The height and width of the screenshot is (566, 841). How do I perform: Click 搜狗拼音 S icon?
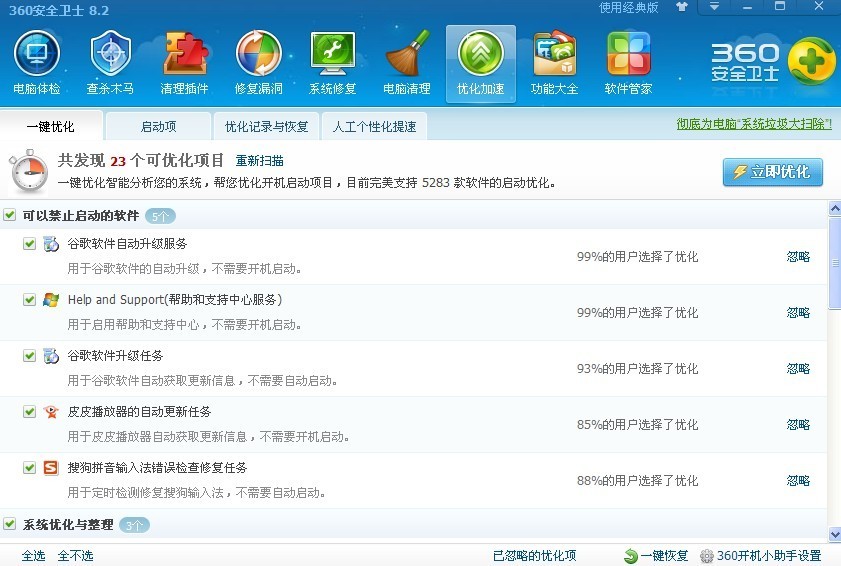[x=51, y=467]
